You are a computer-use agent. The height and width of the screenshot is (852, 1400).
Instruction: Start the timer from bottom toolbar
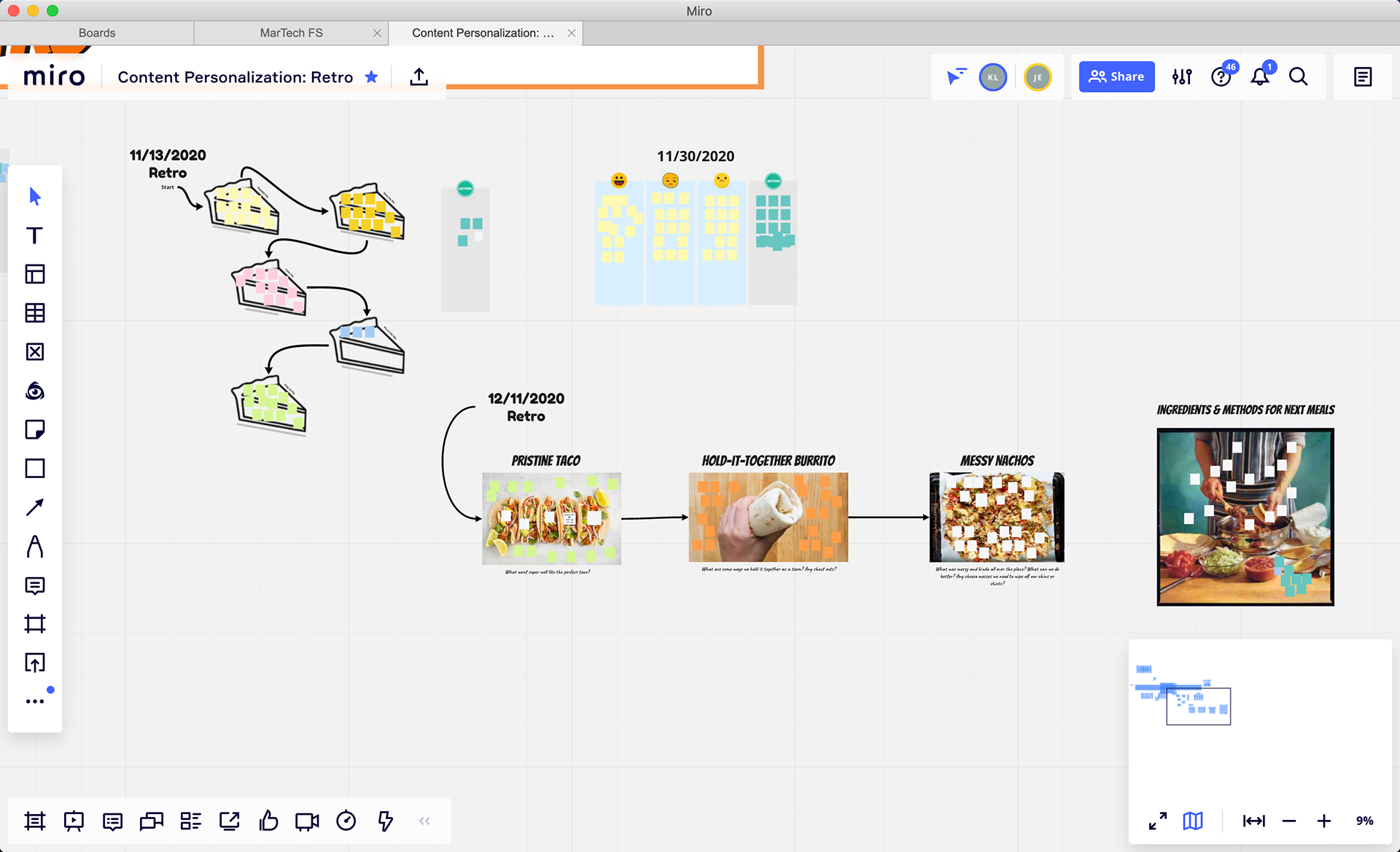346,821
